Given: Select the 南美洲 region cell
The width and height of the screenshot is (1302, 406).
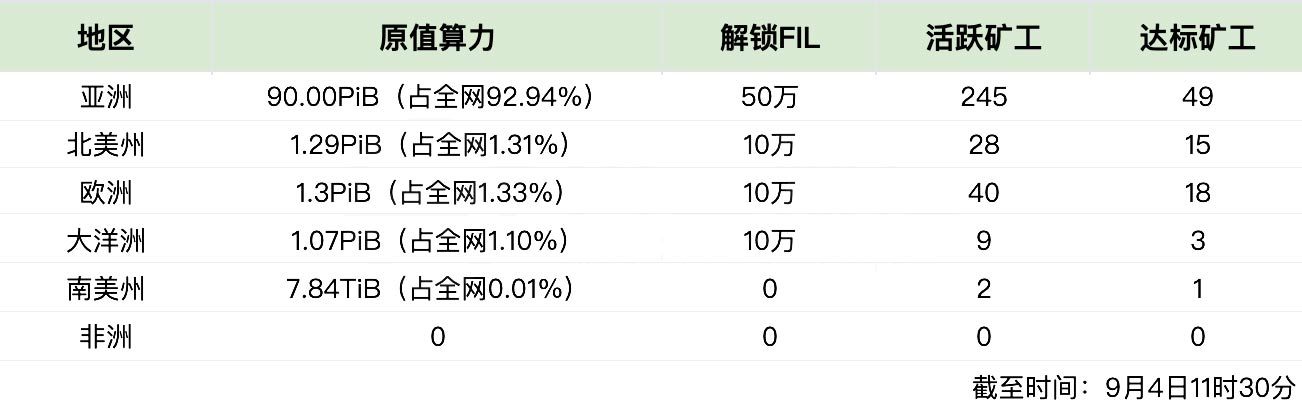Looking at the screenshot, I should point(105,289).
